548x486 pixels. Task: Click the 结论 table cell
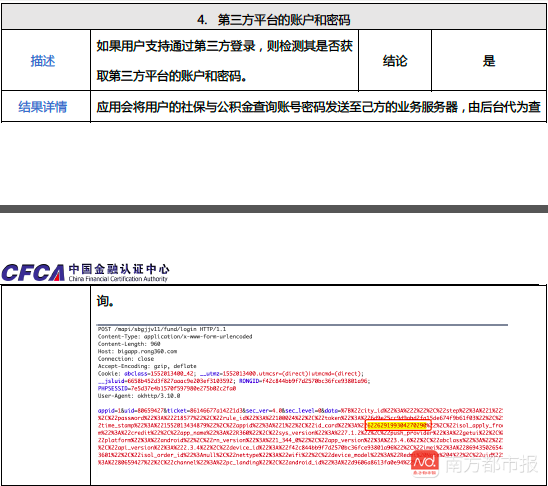395,60
